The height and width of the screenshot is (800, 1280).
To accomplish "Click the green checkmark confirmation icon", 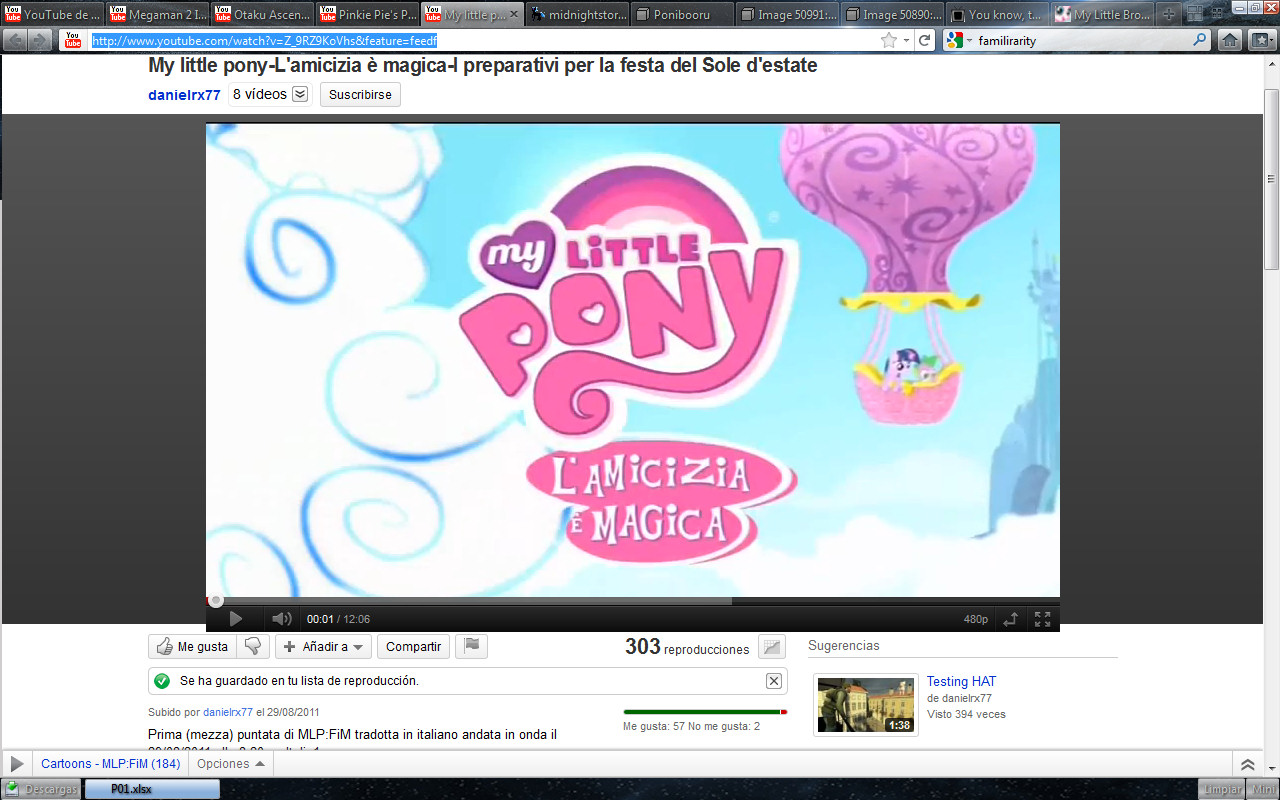I will tap(162, 681).
